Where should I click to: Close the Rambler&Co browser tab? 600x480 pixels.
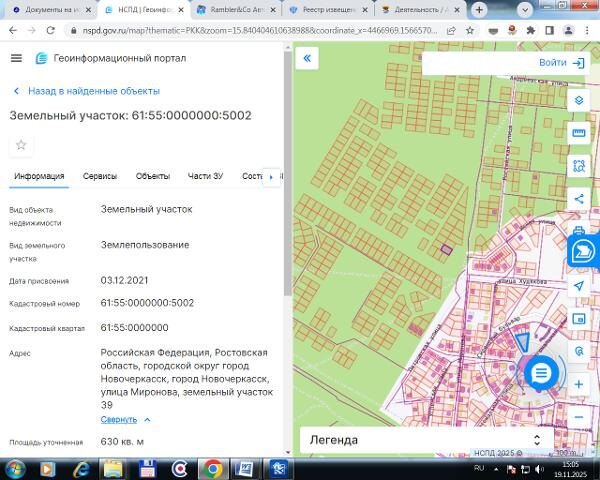(273, 10)
